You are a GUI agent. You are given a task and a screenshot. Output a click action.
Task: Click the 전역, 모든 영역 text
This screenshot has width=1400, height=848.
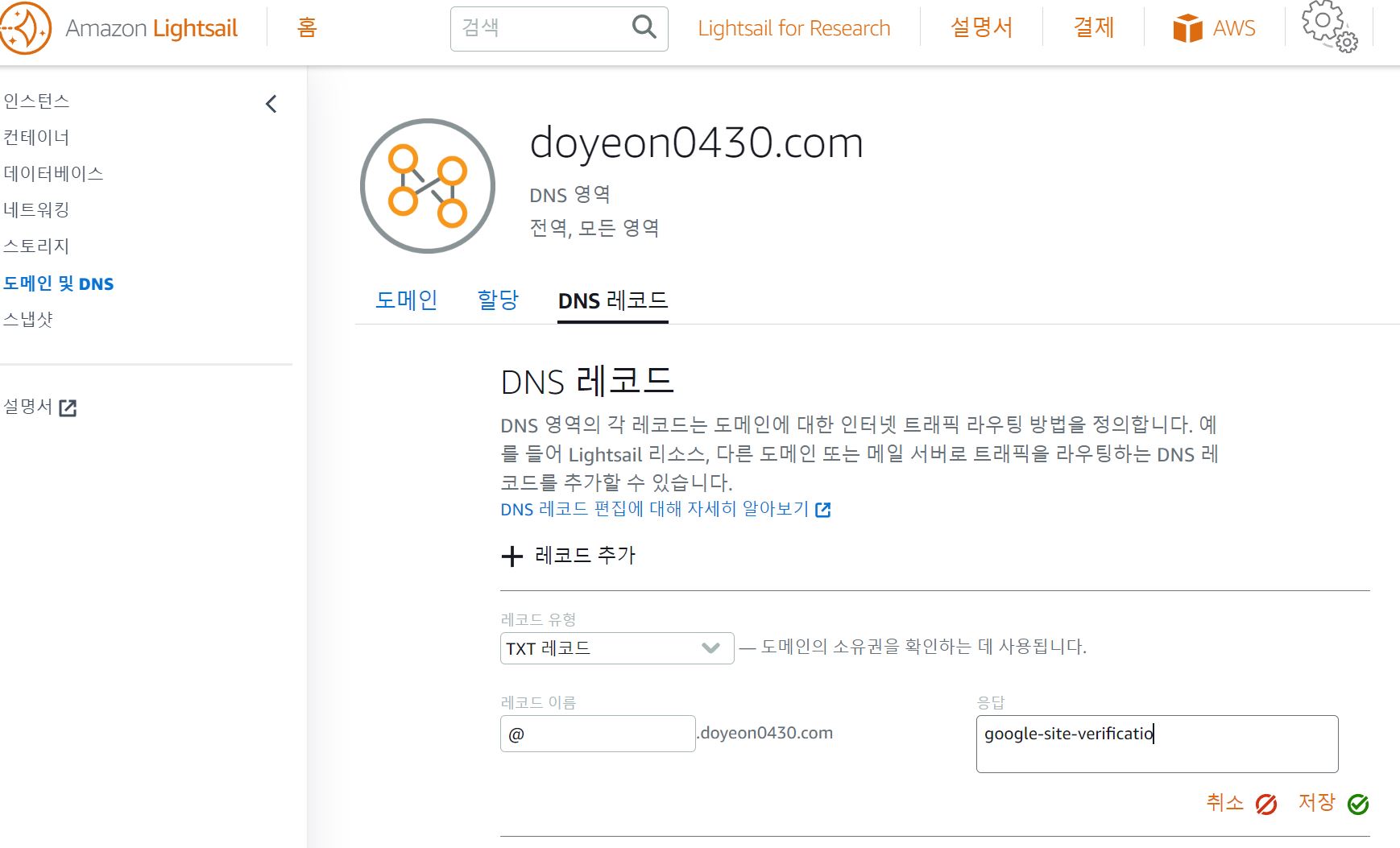pos(594,229)
